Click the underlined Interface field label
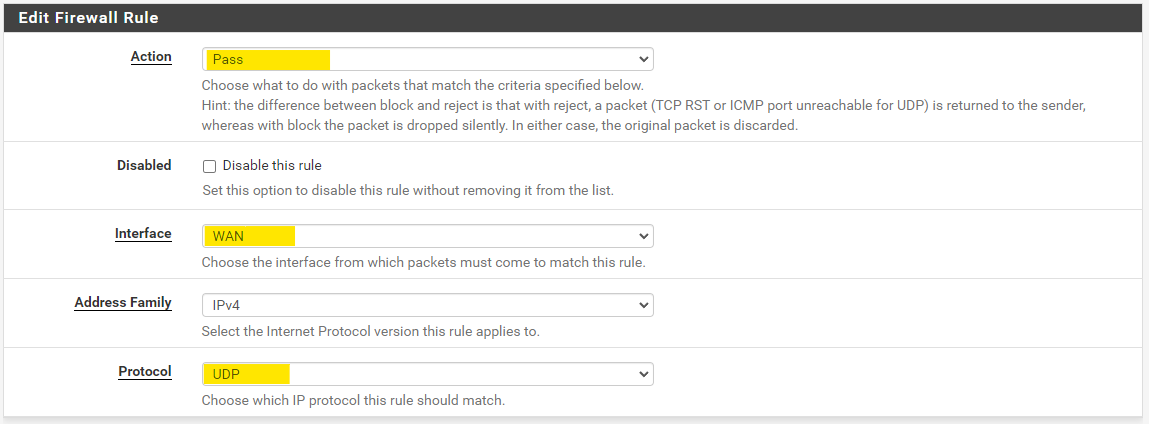Image resolution: width=1149 pixels, height=424 pixels. tap(143, 234)
